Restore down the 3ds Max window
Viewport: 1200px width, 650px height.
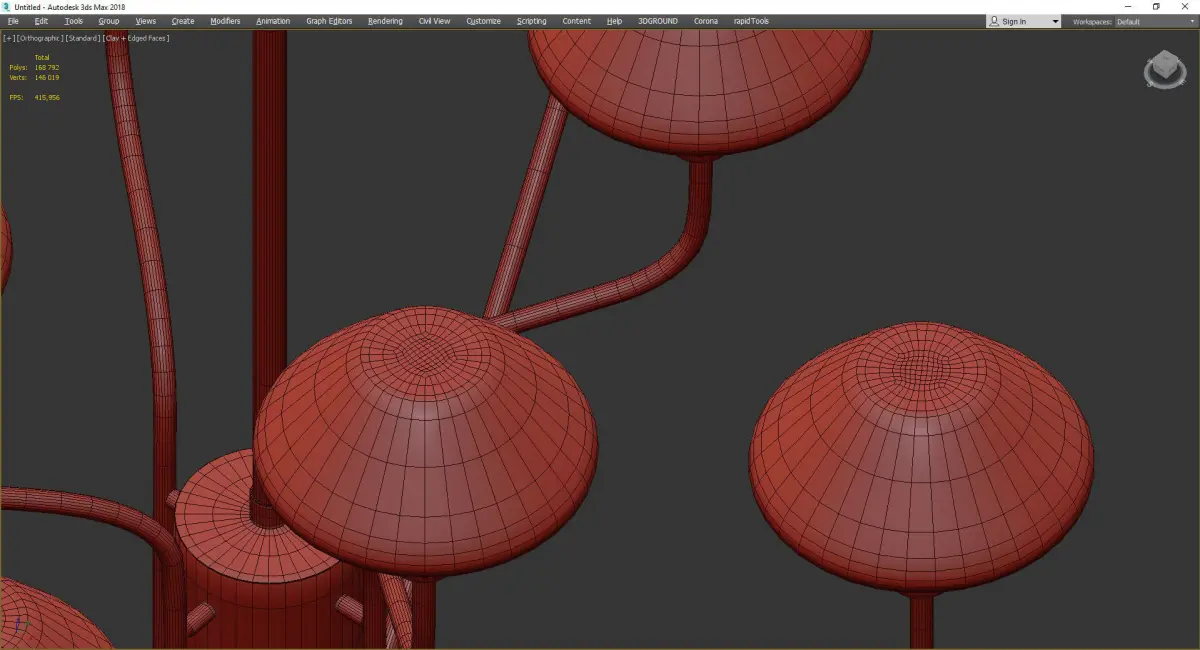[x=1157, y=6]
